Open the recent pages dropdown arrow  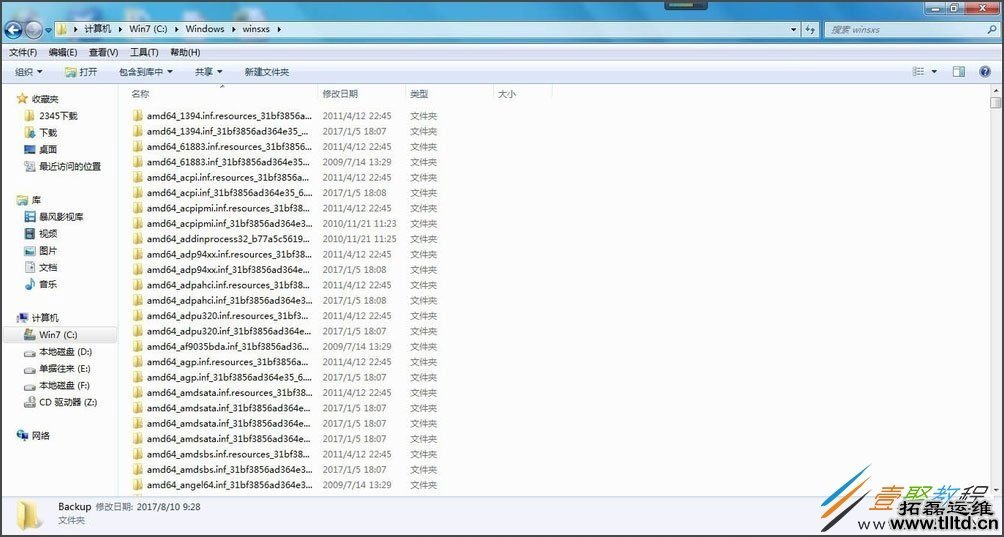(48, 30)
